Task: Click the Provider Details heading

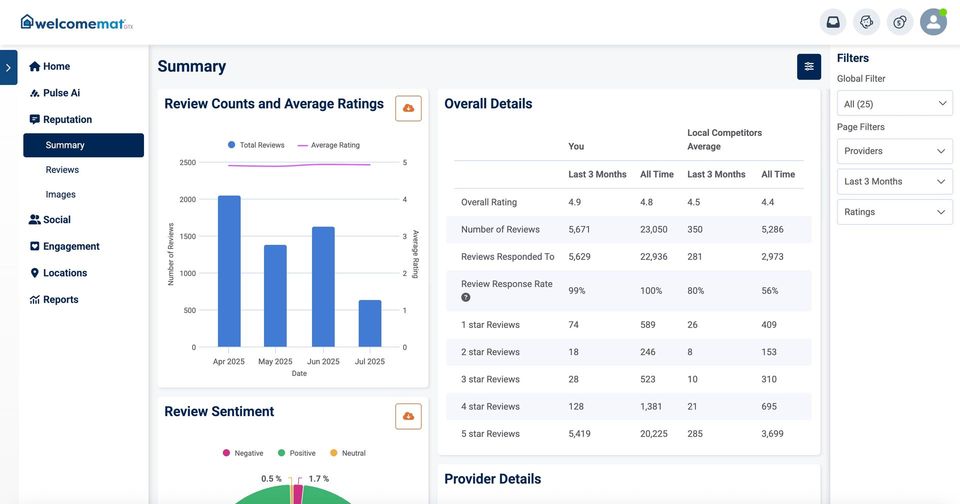Action: pyautogui.click(x=493, y=479)
